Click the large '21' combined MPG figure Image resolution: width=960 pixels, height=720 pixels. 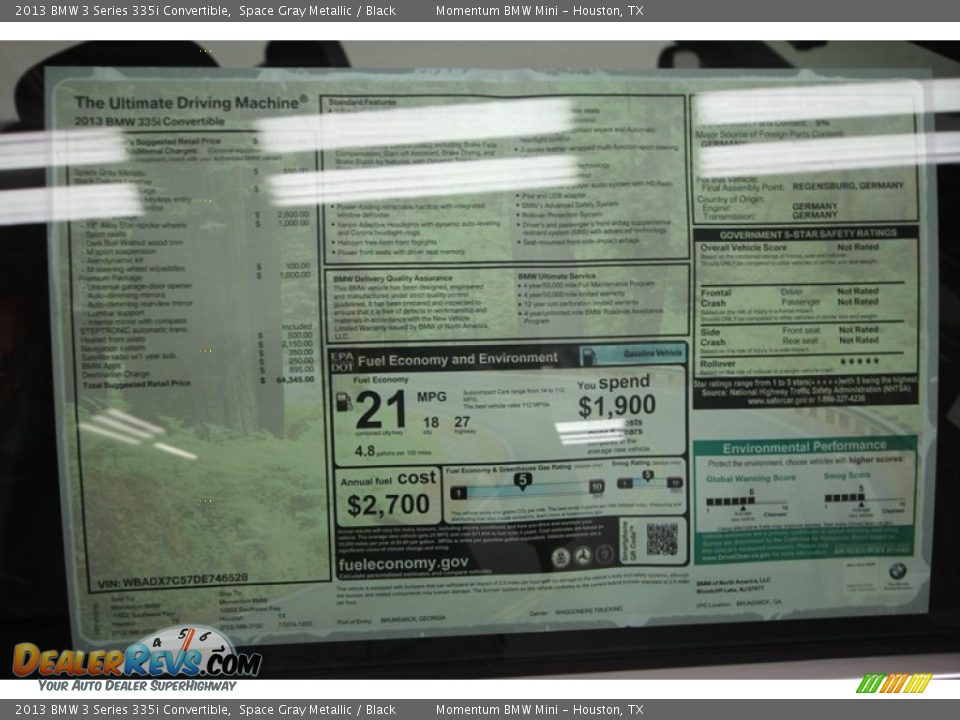point(381,410)
